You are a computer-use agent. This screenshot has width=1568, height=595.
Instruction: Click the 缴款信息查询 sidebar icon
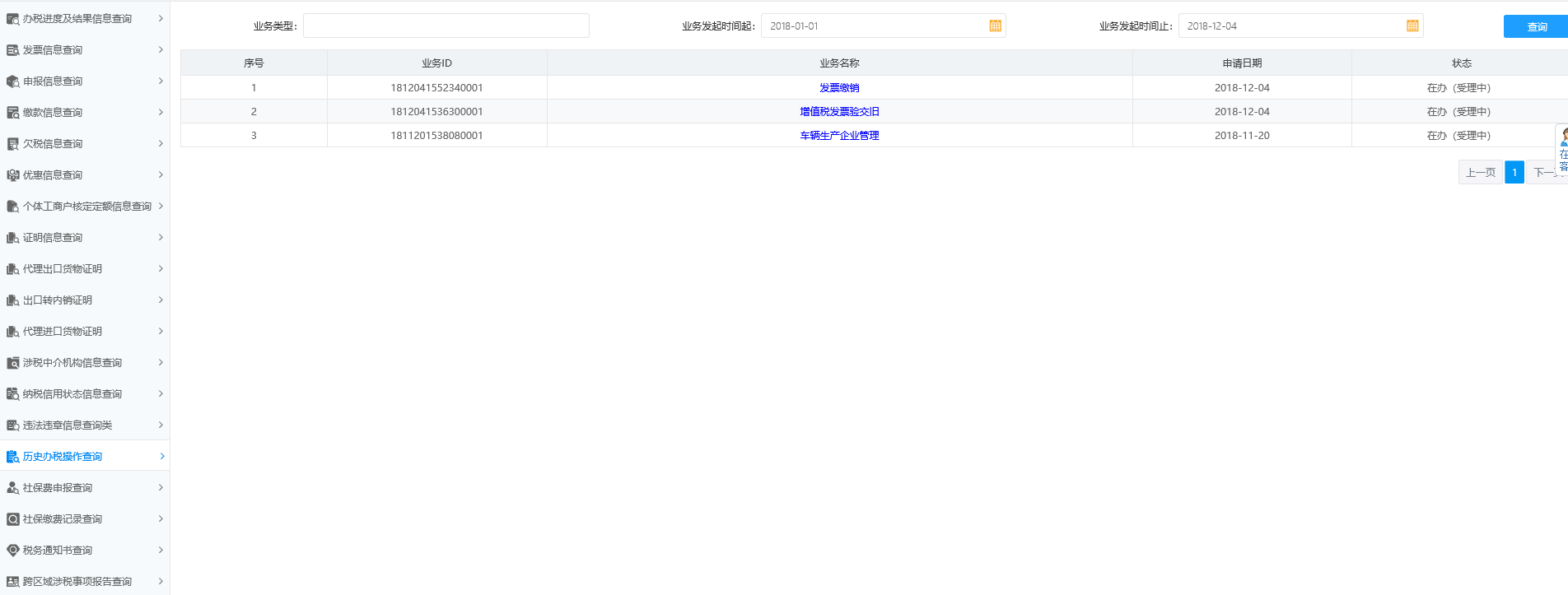(x=12, y=113)
